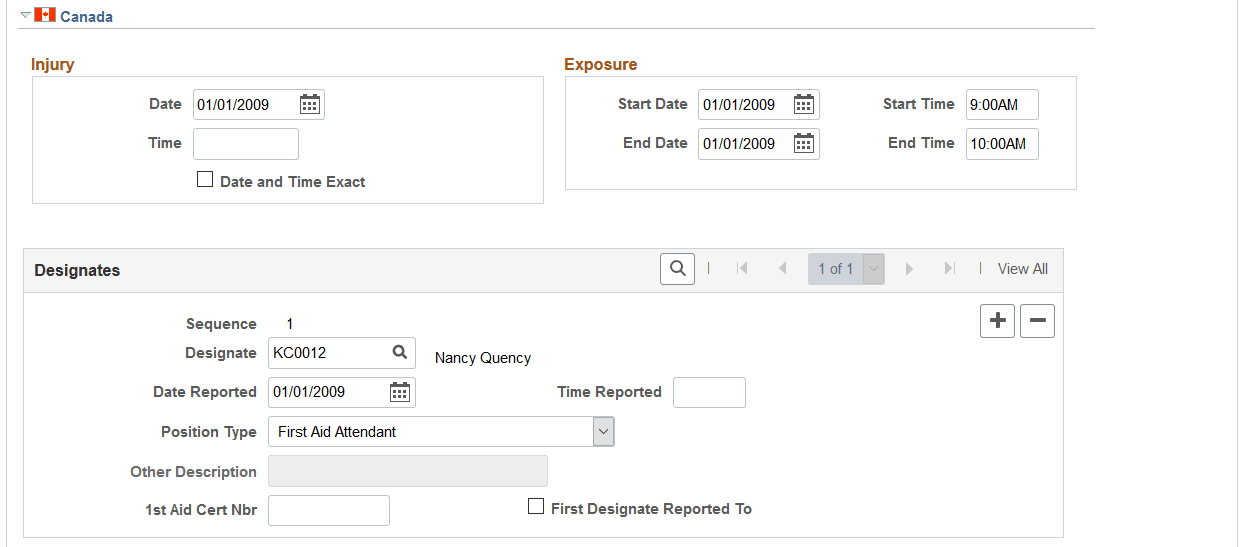This screenshot has width=1246, height=547.
Task: Collapse the Canada section
Action: pyautogui.click(x=26, y=16)
